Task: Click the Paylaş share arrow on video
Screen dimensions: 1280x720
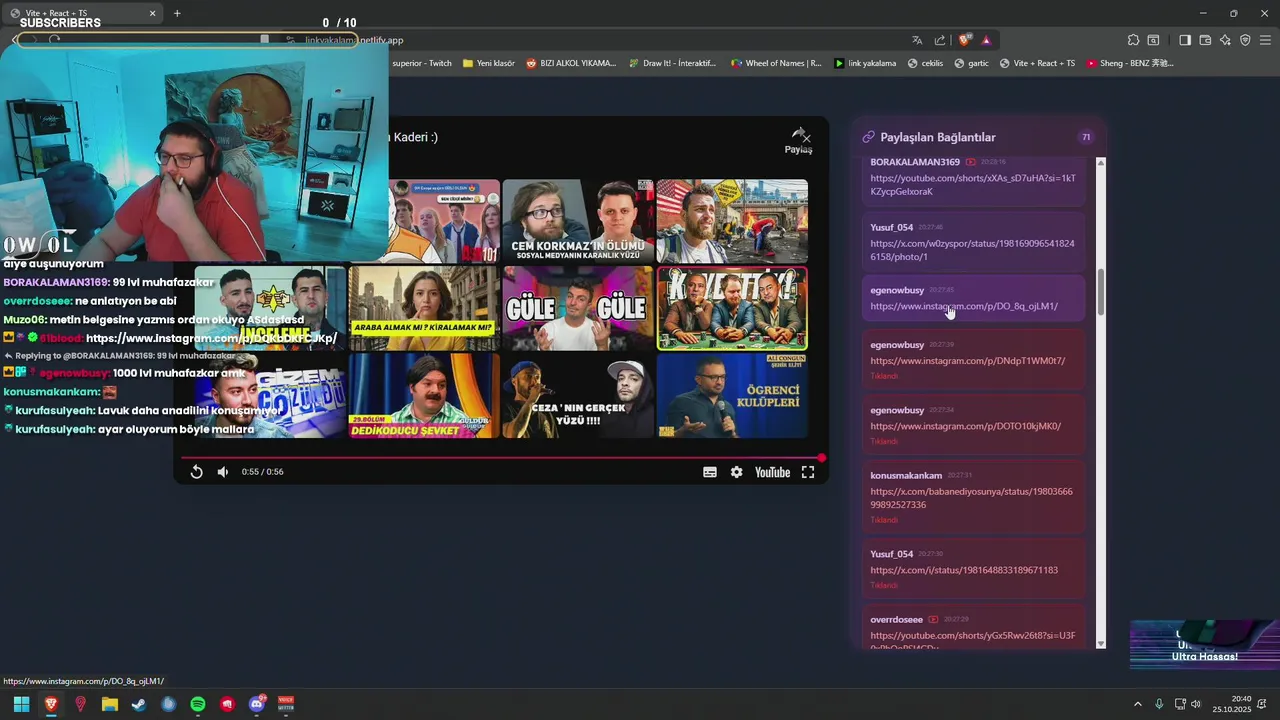Action: tap(798, 141)
